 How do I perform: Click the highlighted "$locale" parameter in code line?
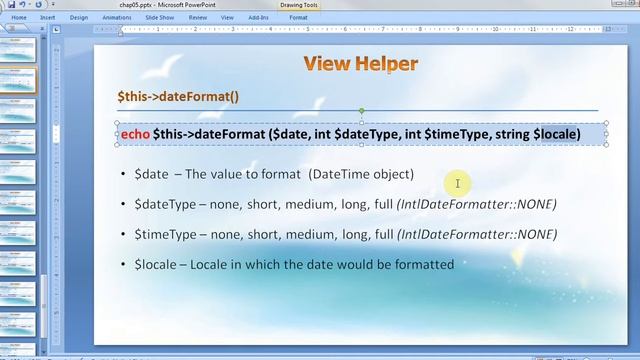tap(555, 134)
